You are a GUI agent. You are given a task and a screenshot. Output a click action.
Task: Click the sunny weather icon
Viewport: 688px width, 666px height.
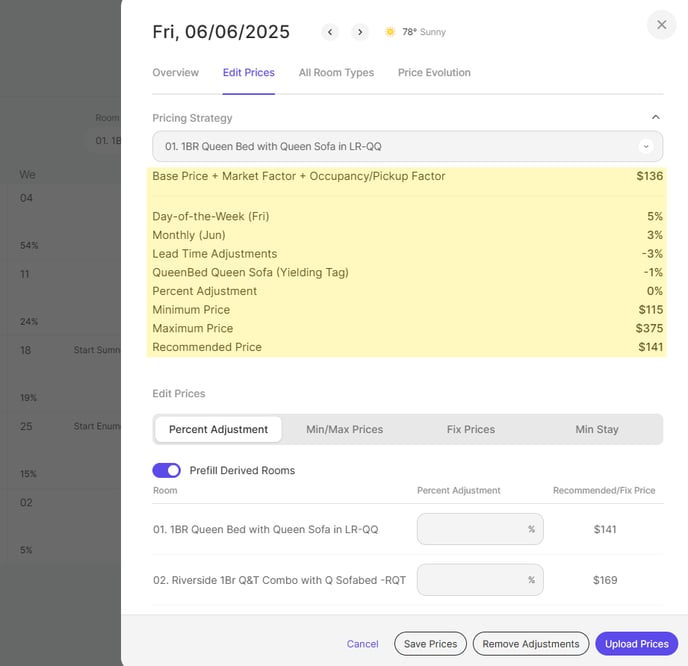pyautogui.click(x=390, y=32)
